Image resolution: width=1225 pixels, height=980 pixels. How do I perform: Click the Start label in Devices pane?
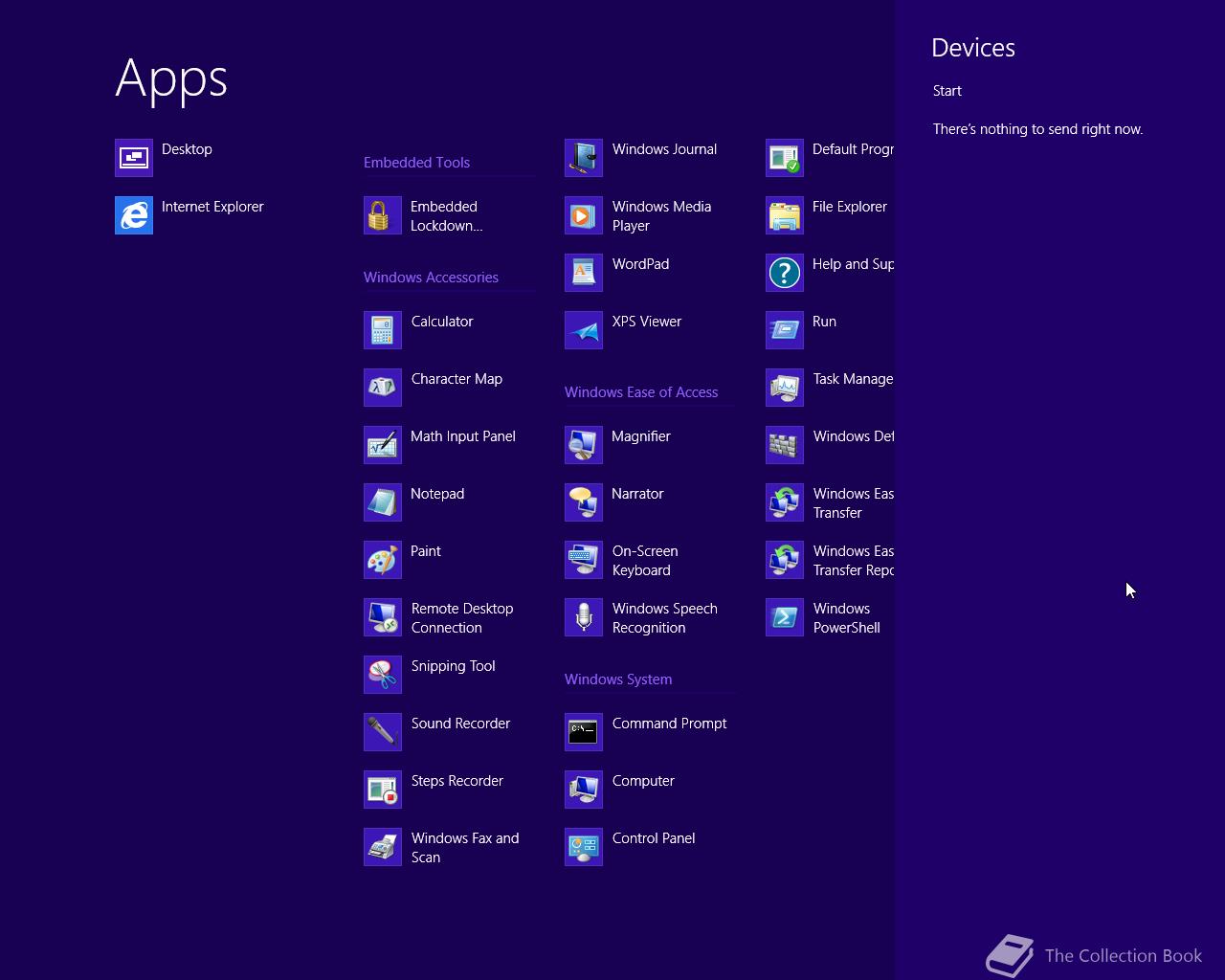947,91
